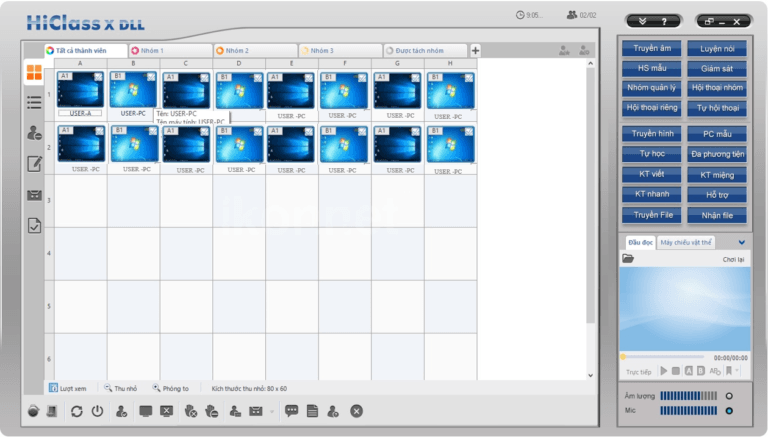Open the dropdown arrow beside toolbar cassette icon
Screen dimensions: 768x437
(x=272, y=412)
